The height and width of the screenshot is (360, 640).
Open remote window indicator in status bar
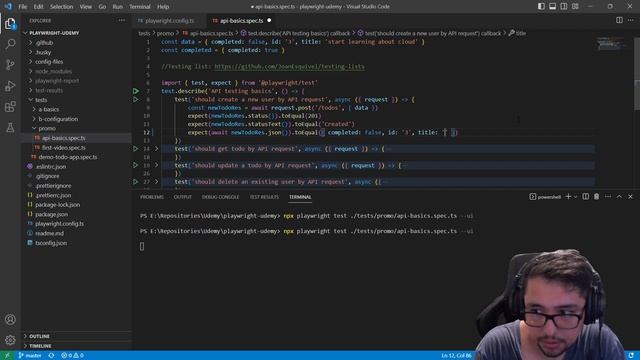(x=7, y=356)
